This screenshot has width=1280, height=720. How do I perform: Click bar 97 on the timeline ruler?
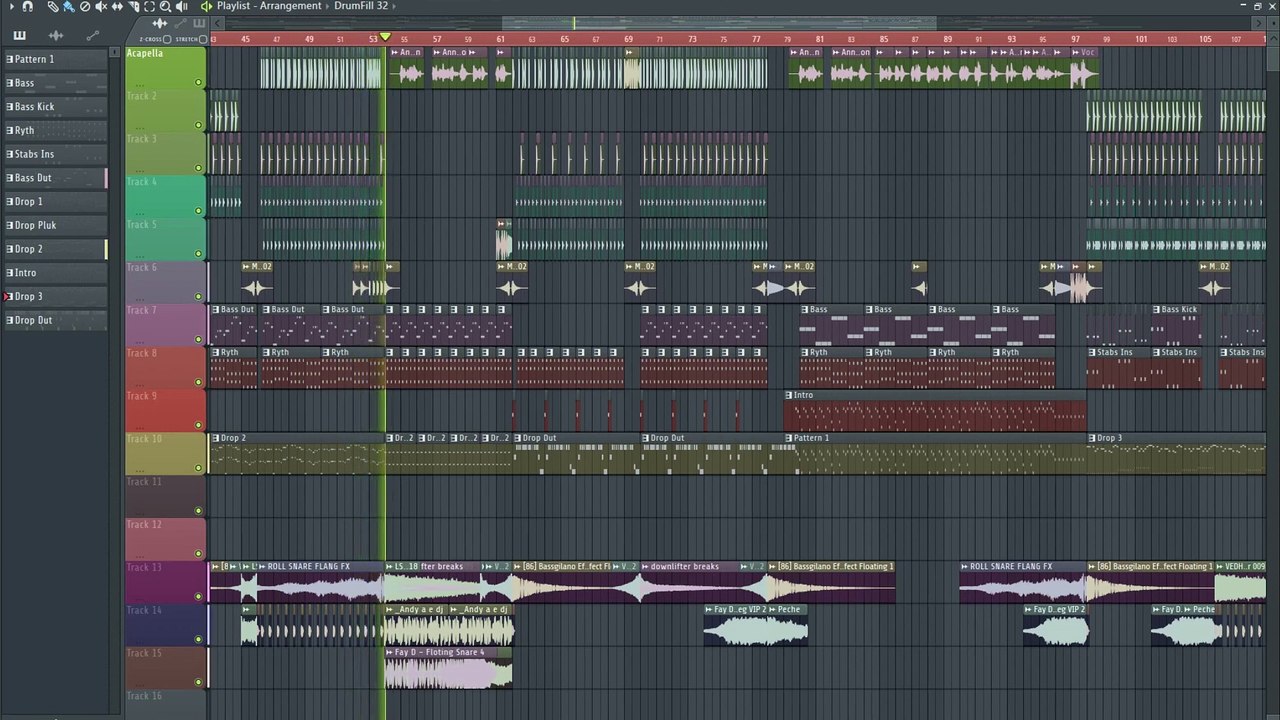coord(1076,39)
